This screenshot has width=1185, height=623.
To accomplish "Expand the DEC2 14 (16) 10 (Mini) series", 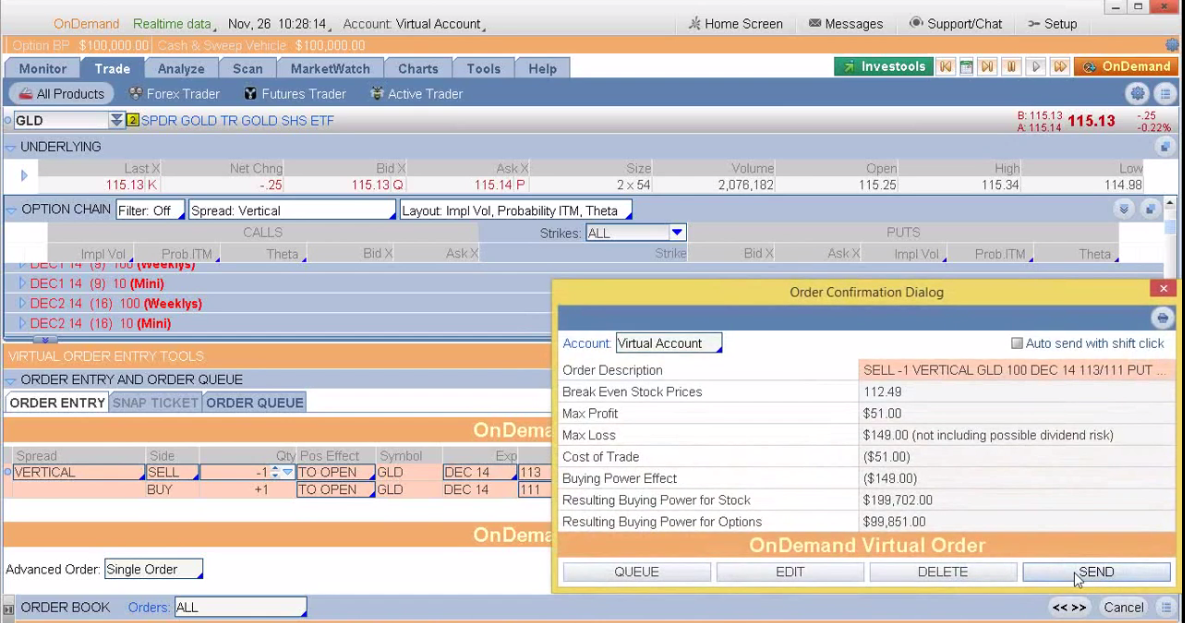I will point(22,323).
